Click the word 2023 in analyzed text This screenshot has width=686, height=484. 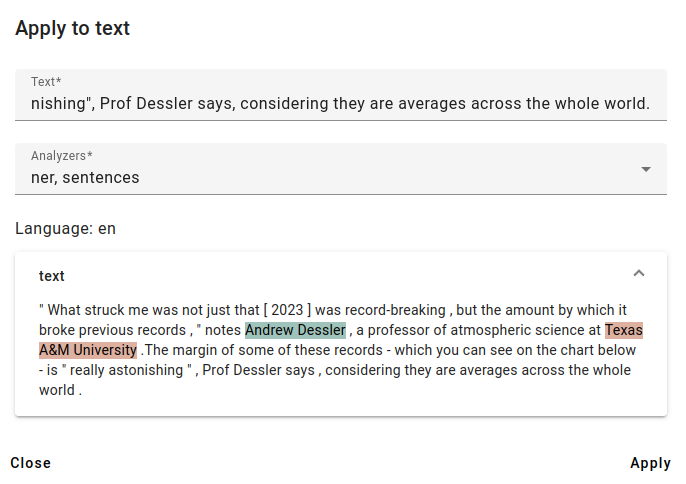[x=287, y=310]
